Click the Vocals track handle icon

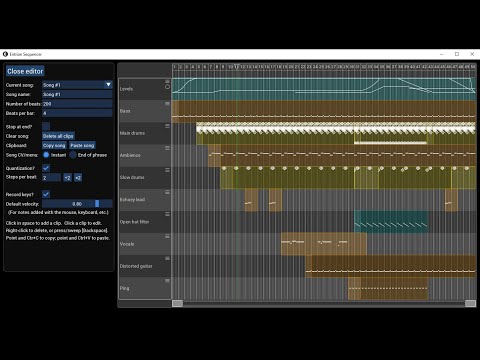167,236
